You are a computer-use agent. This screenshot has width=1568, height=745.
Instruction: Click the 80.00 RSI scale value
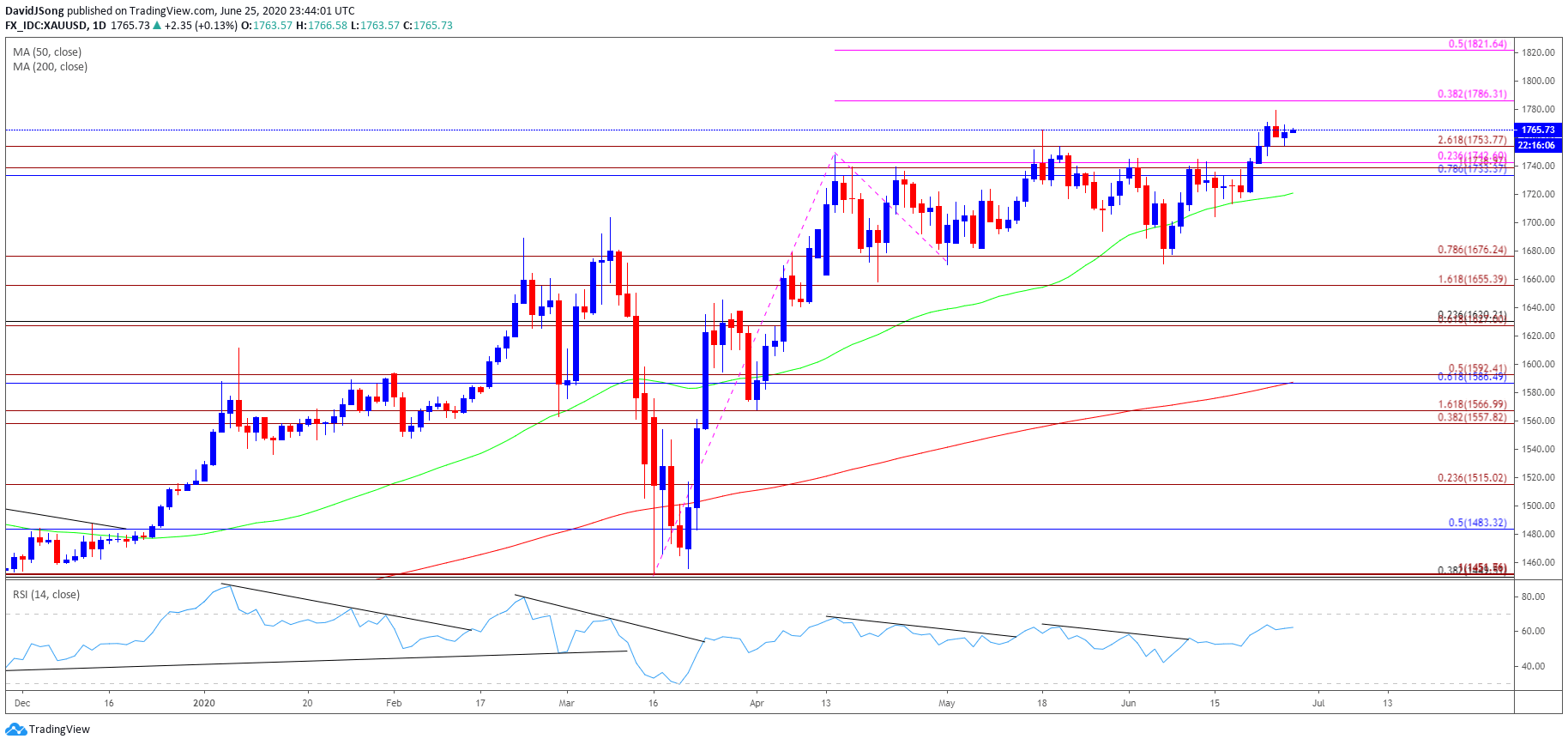[x=1534, y=597]
